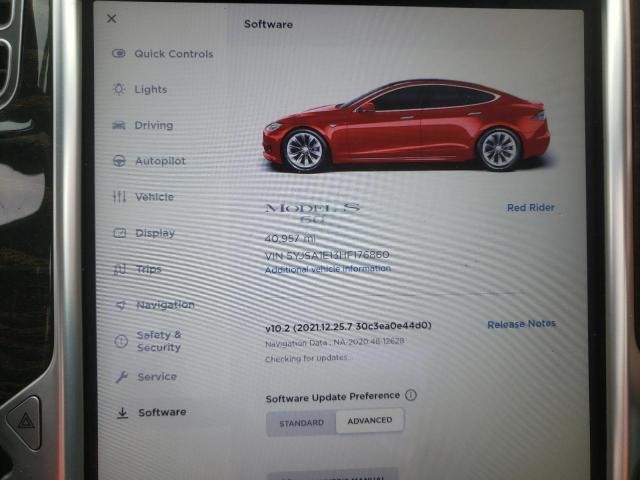Click the Trips icon in sidebar
Image resolution: width=640 pixels, height=480 pixels.
click(119, 269)
